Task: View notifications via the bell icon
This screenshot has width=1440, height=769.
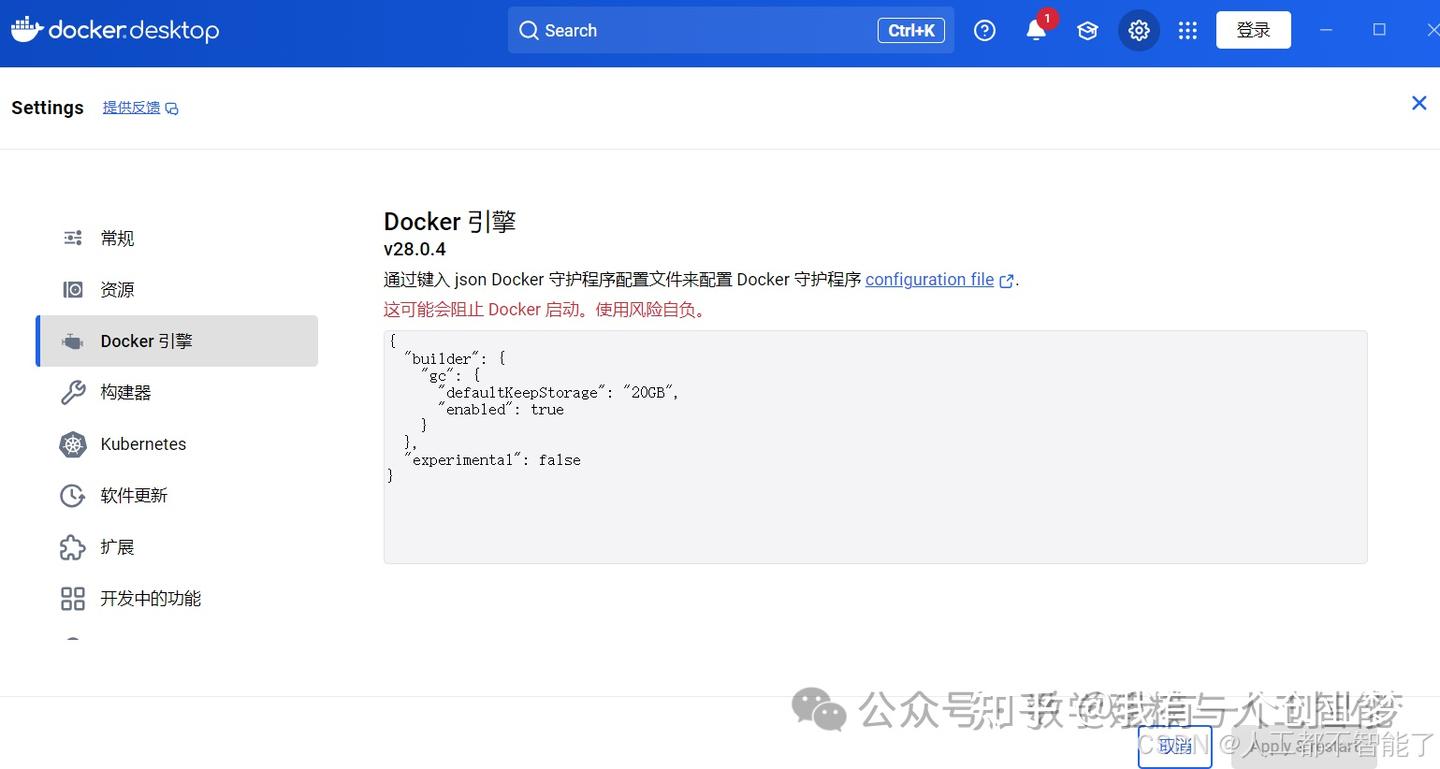Action: (1036, 30)
